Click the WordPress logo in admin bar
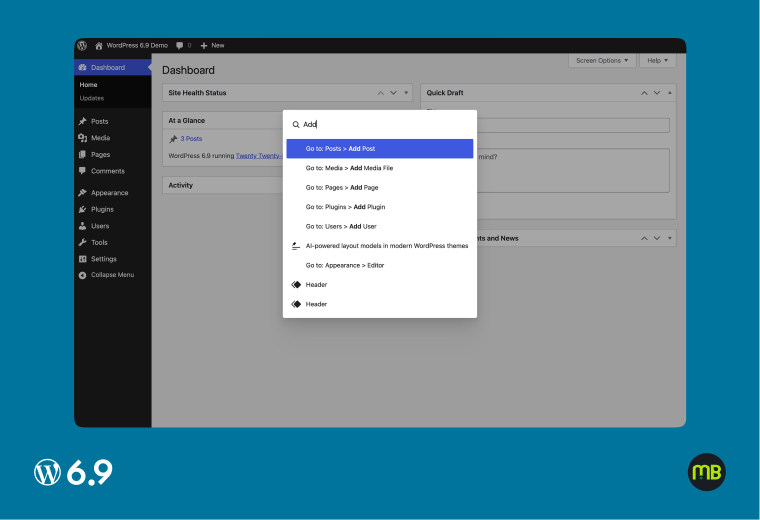The image size is (760, 520). pos(82,45)
